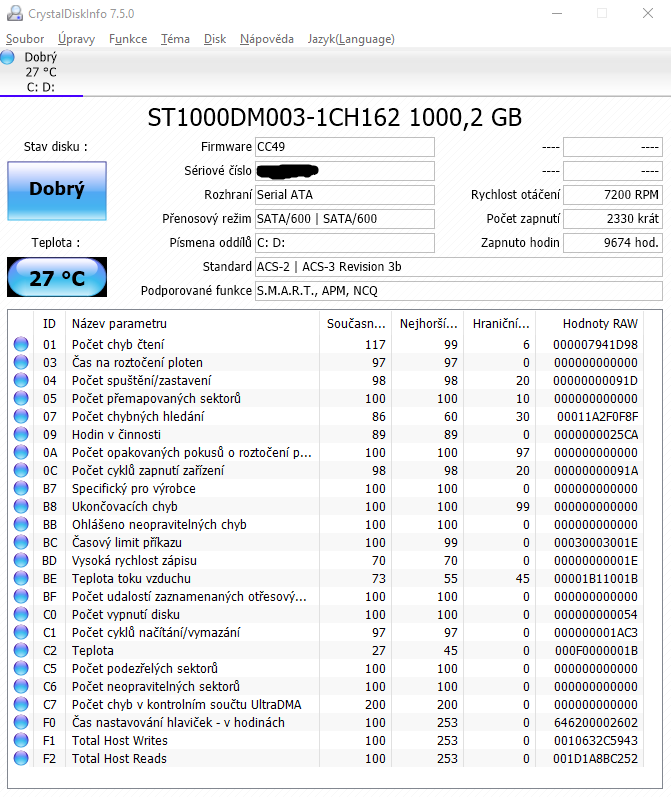Select the disk status circle in drive tab
Image resolution: width=671 pixels, height=797 pixels.
point(8,57)
